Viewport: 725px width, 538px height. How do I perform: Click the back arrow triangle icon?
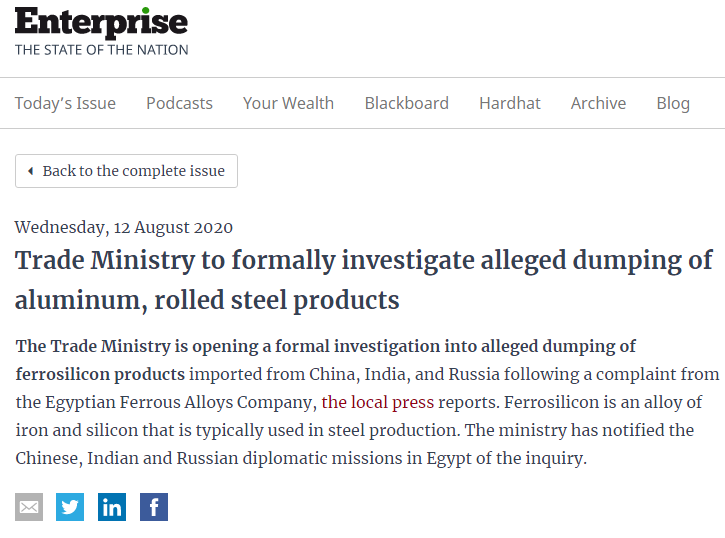click(30, 171)
